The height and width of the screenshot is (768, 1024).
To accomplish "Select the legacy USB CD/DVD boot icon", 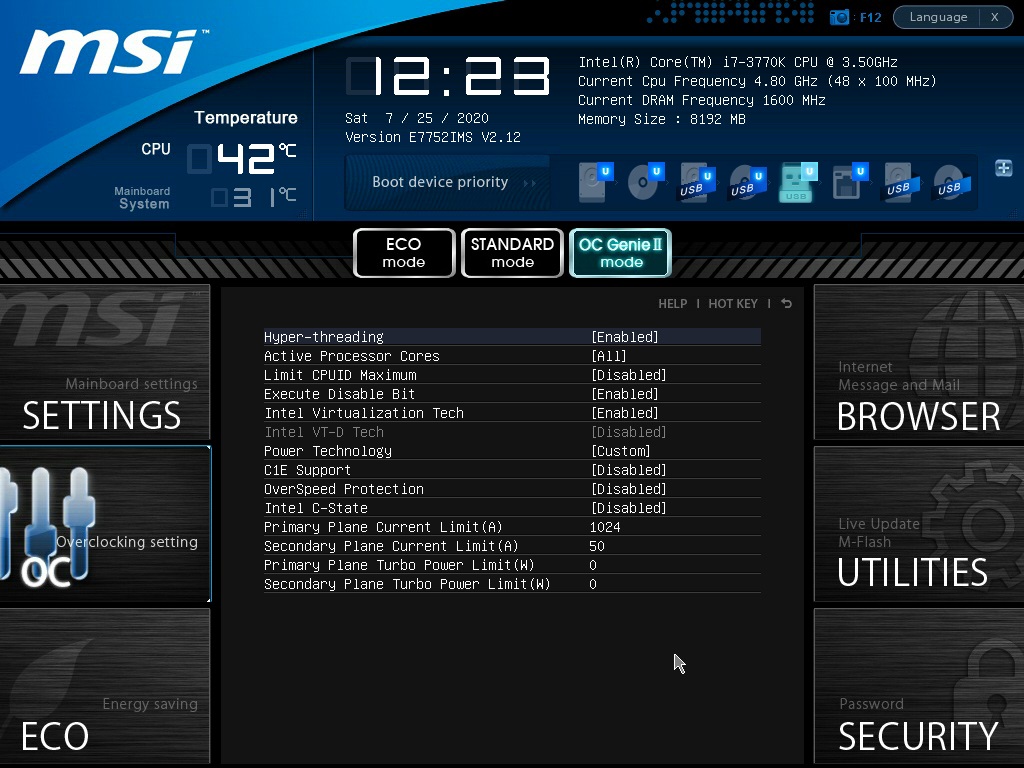I will coord(952,183).
